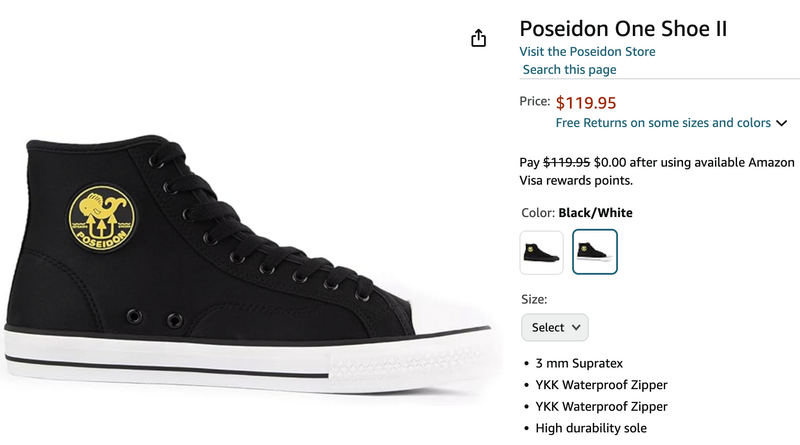The height and width of the screenshot is (445, 800).
Task: Click Free Returns on some sizes link
Action: [663, 123]
